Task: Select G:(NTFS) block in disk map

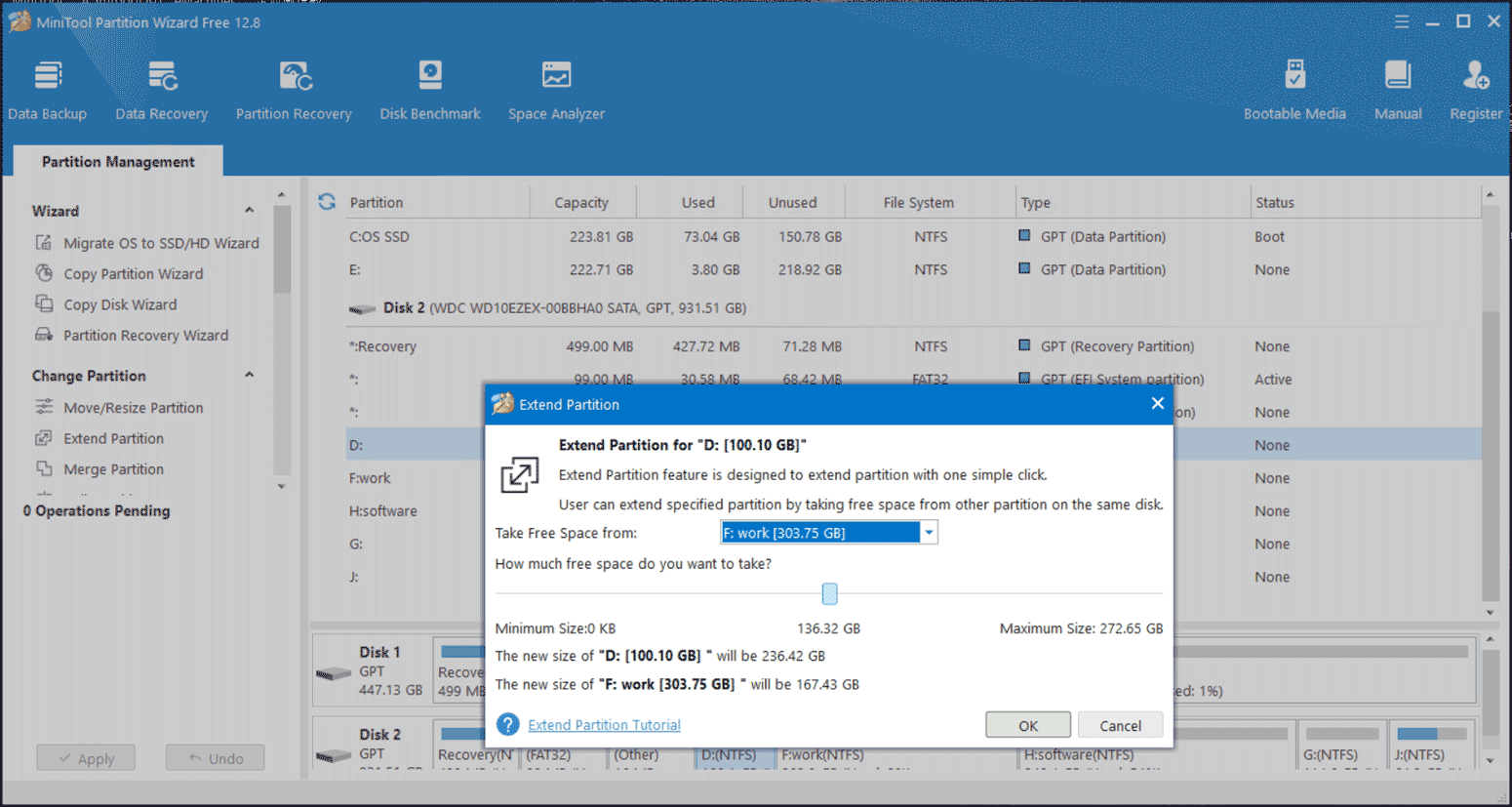Action: click(1342, 746)
